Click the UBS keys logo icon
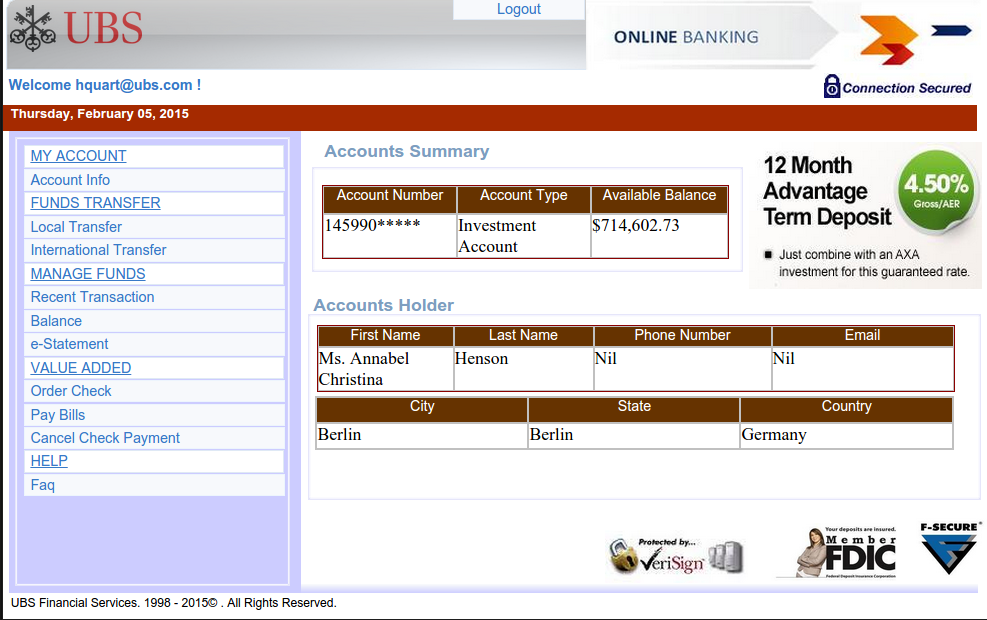 click(33, 28)
